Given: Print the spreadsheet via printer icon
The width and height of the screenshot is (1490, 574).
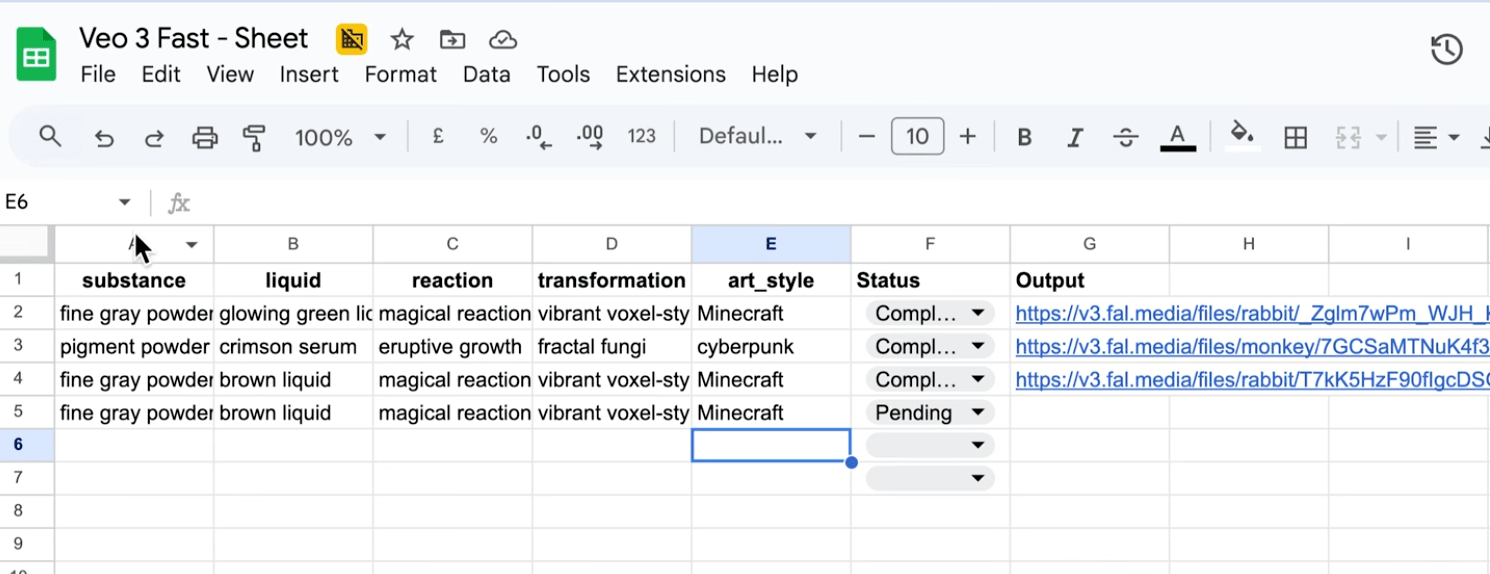Looking at the screenshot, I should click(x=204, y=137).
